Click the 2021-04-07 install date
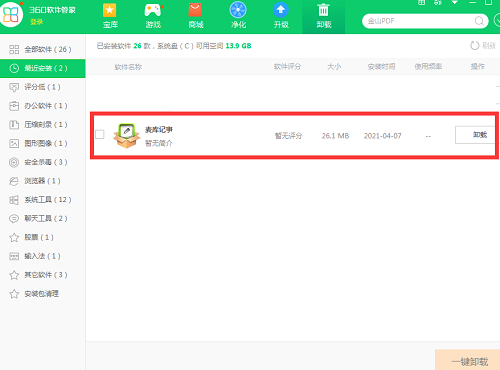The image size is (500, 370). [383, 136]
